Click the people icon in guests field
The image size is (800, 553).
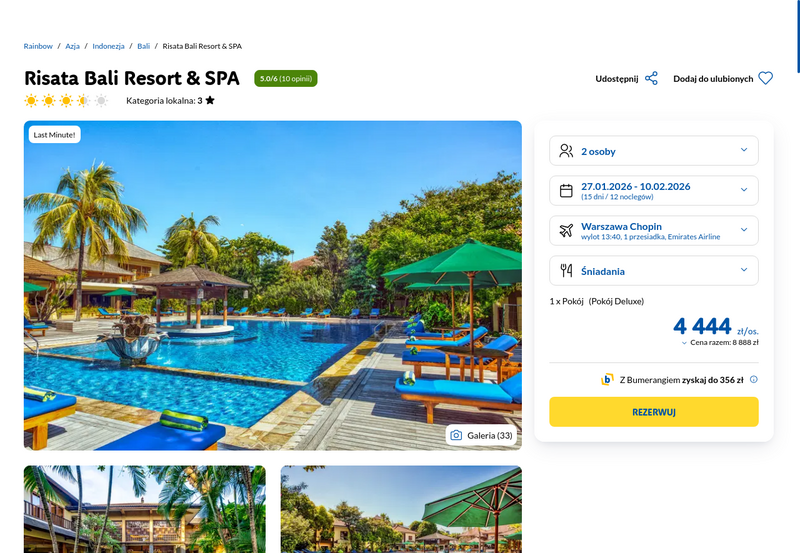566,151
